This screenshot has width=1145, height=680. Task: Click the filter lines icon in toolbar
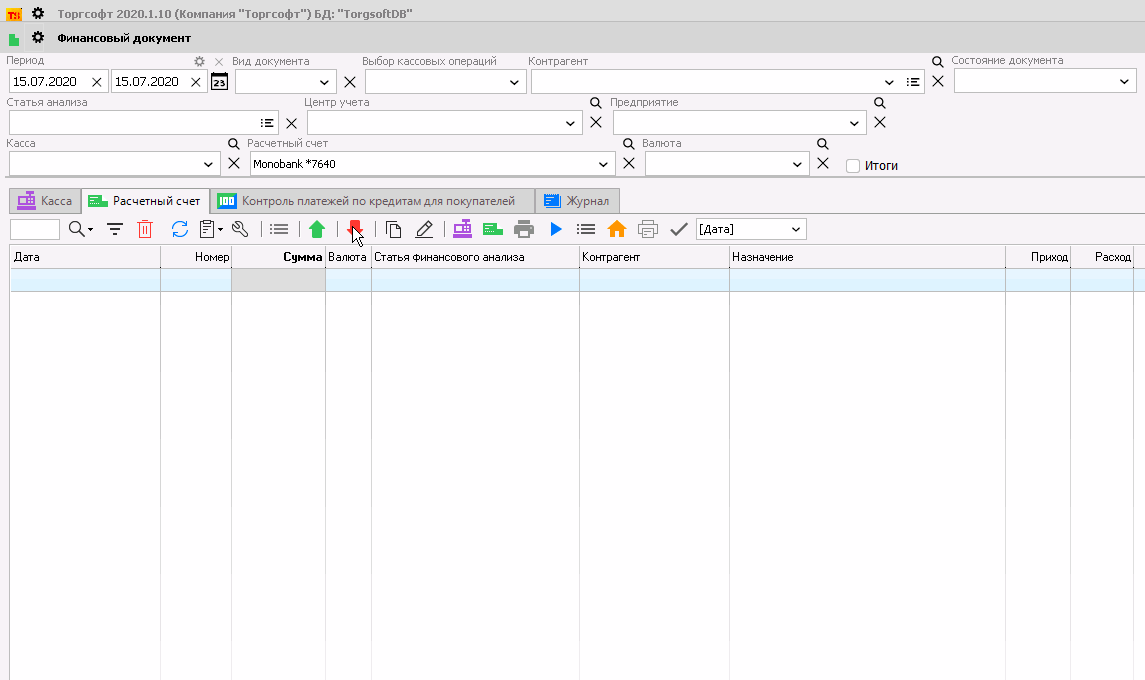pos(116,230)
